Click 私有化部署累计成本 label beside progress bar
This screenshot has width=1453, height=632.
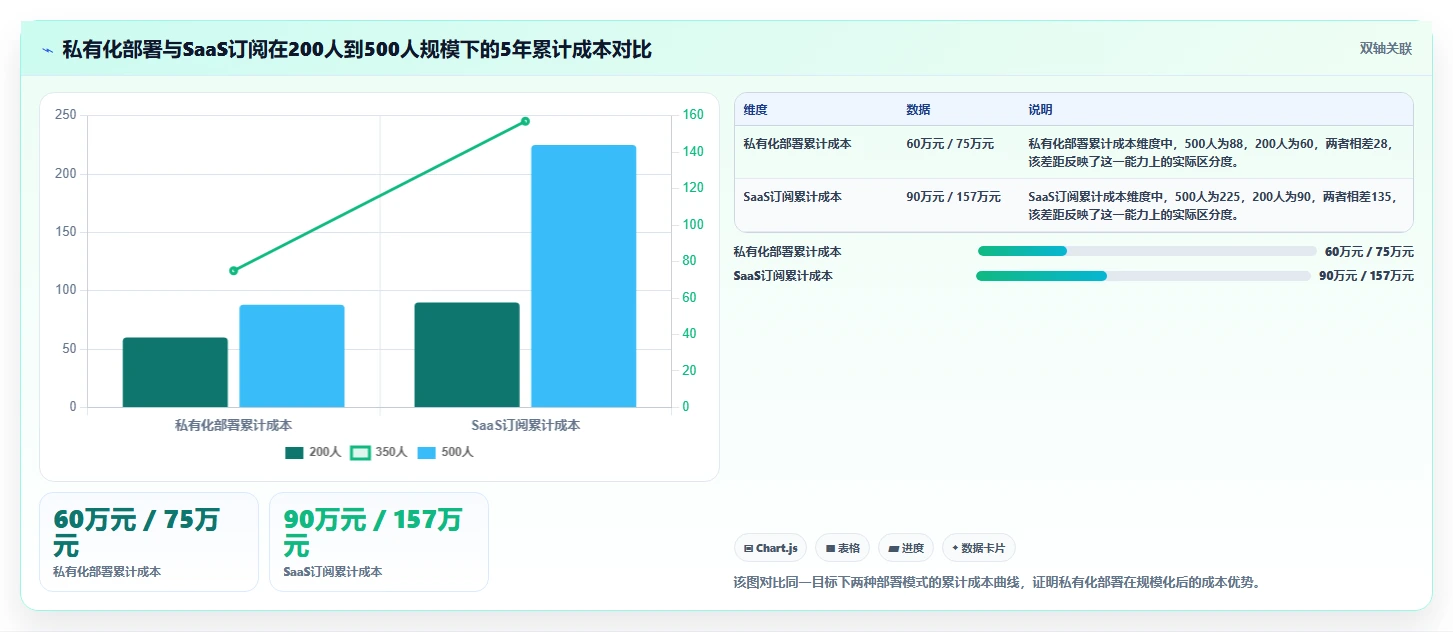pos(787,252)
